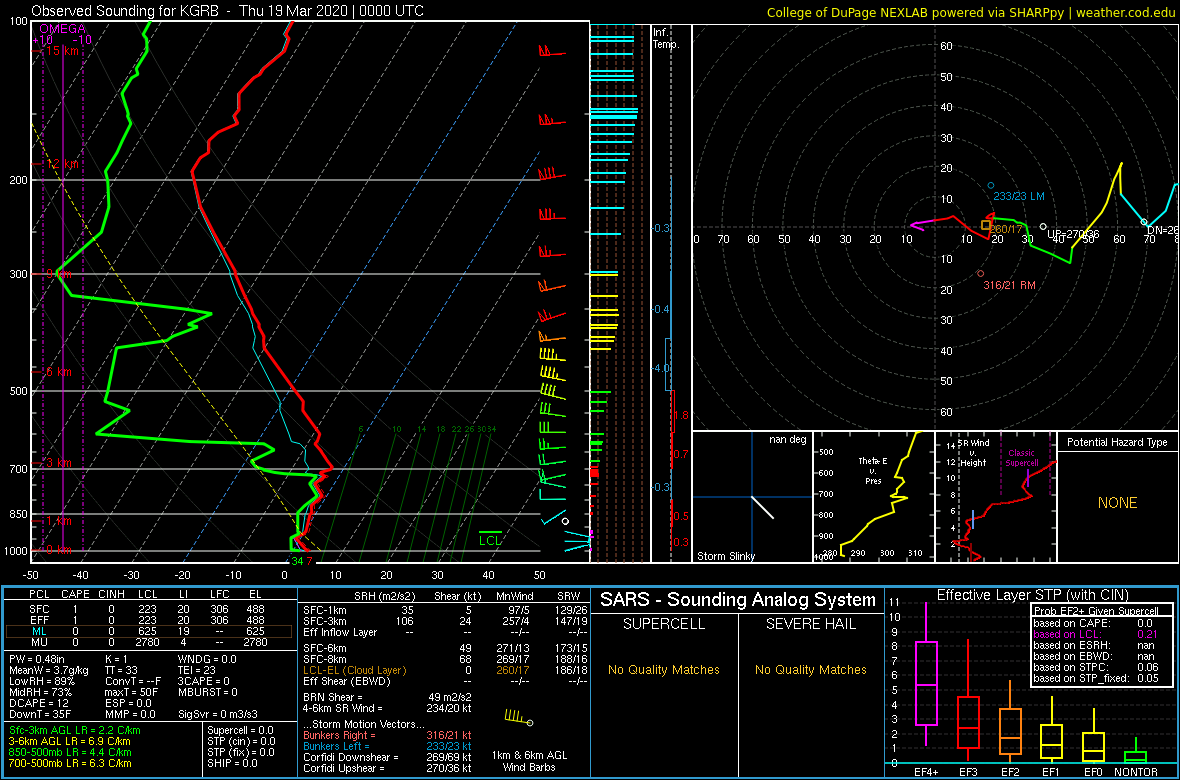Click the 'BRN Shear =' row
Viewport: 1180px width, 780px height.
click(387, 697)
